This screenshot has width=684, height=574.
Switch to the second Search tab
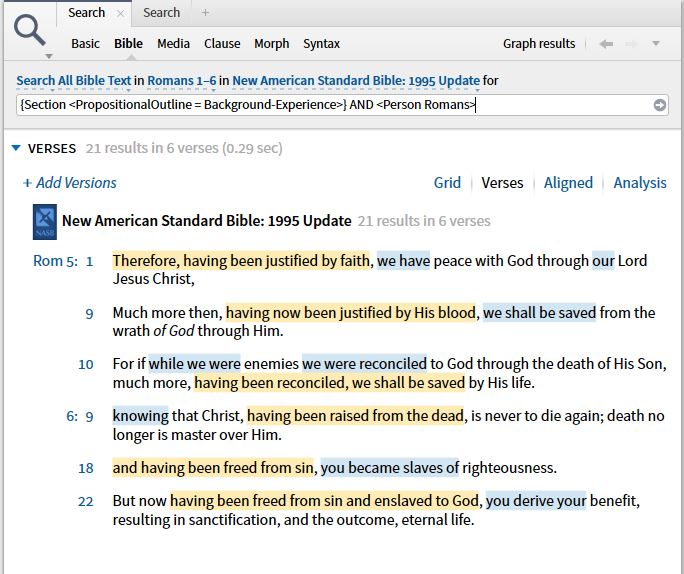pyautogui.click(x=161, y=13)
